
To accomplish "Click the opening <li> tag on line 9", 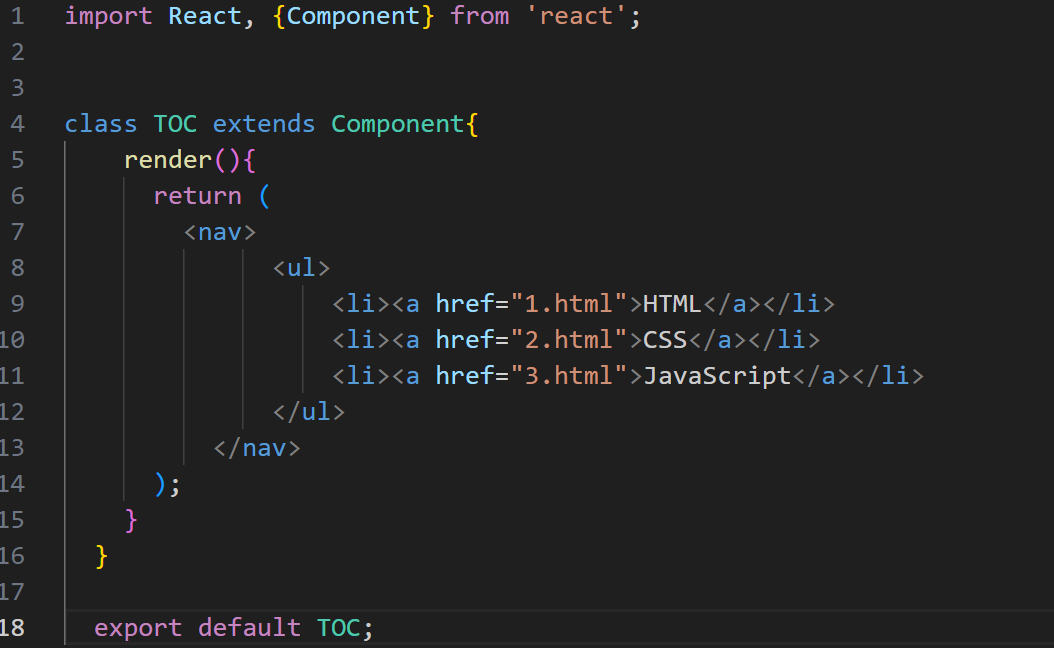I will tap(361, 304).
